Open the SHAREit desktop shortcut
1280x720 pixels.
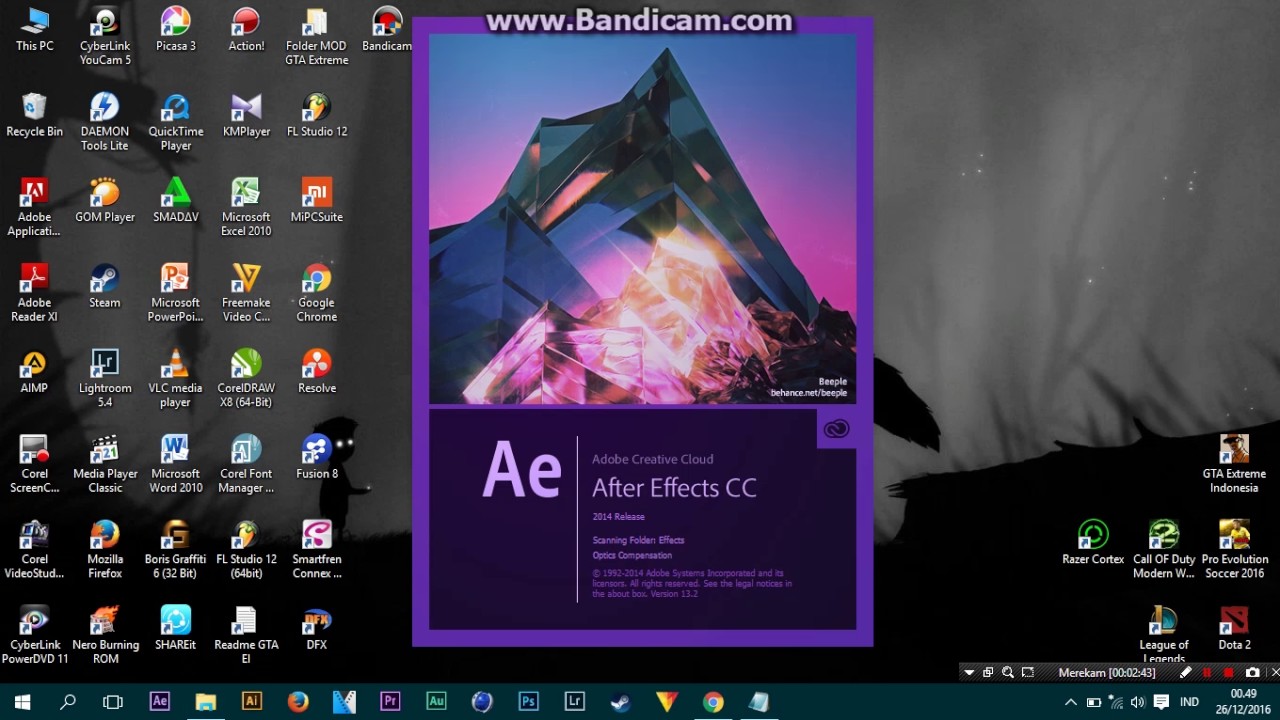point(176,628)
